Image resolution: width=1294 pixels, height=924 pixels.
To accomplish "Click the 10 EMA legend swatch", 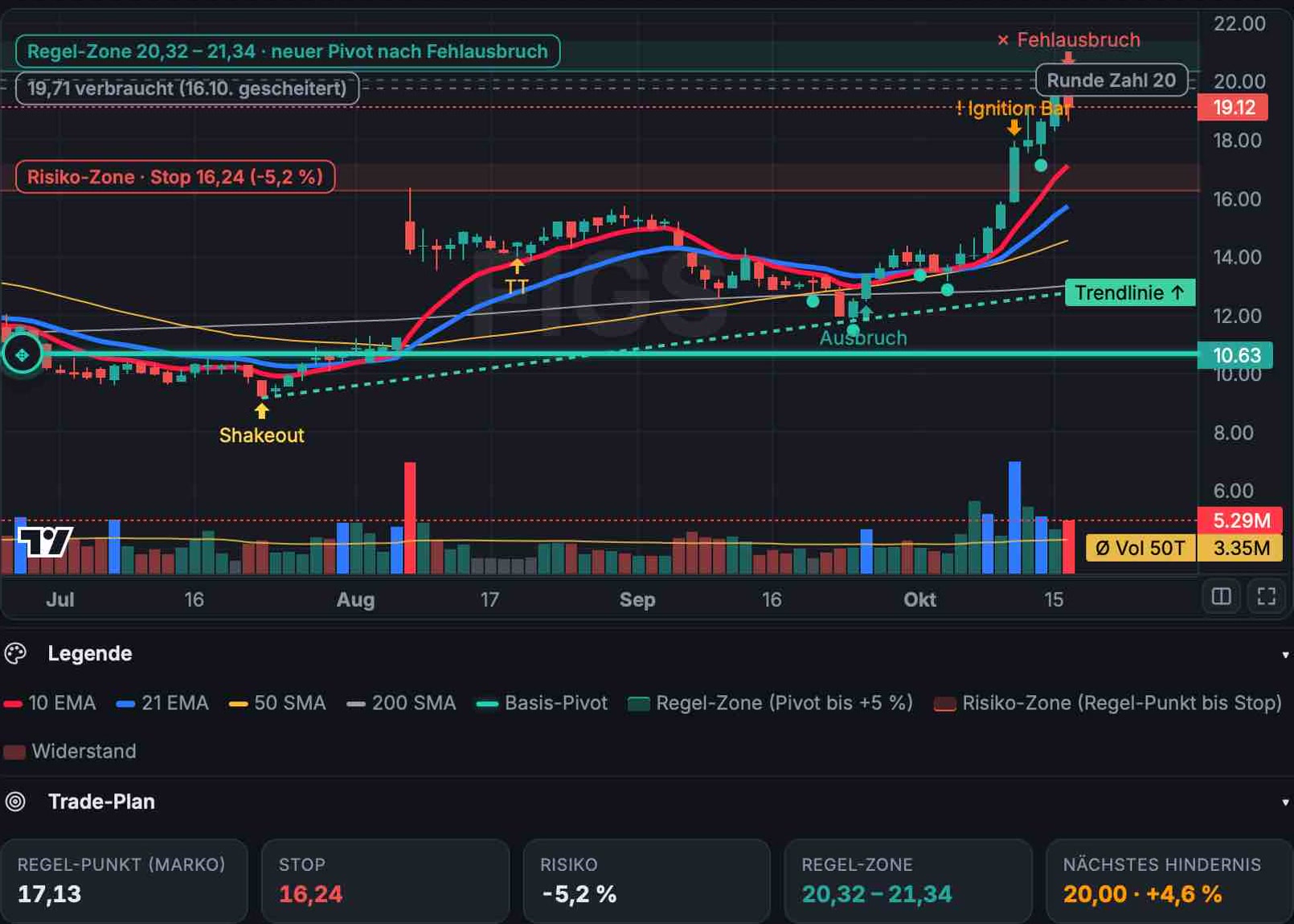I will pyautogui.click(x=12, y=704).
